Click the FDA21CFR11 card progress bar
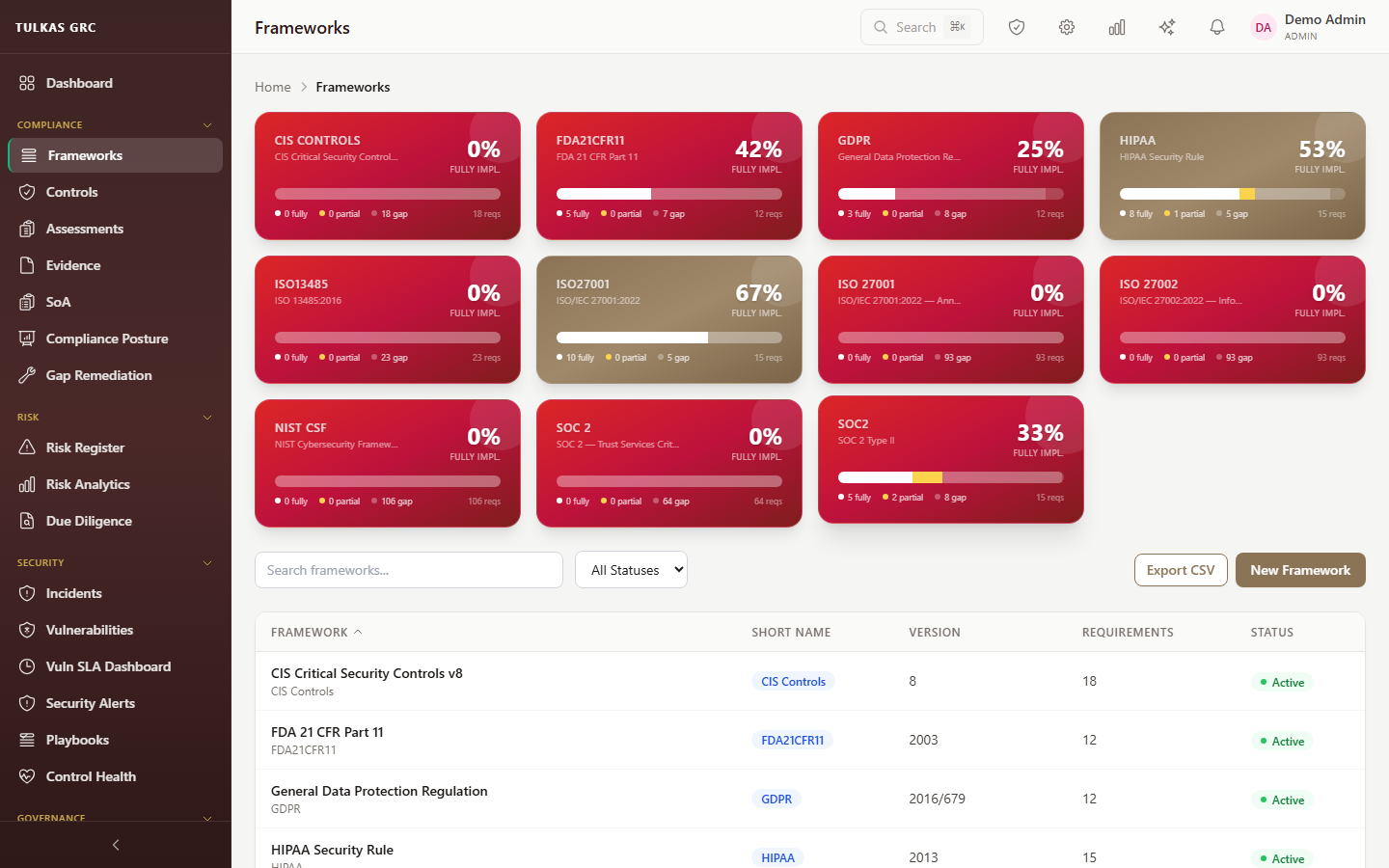The image size is (1389, 868). pyautogui.click(x=669, y=194)
